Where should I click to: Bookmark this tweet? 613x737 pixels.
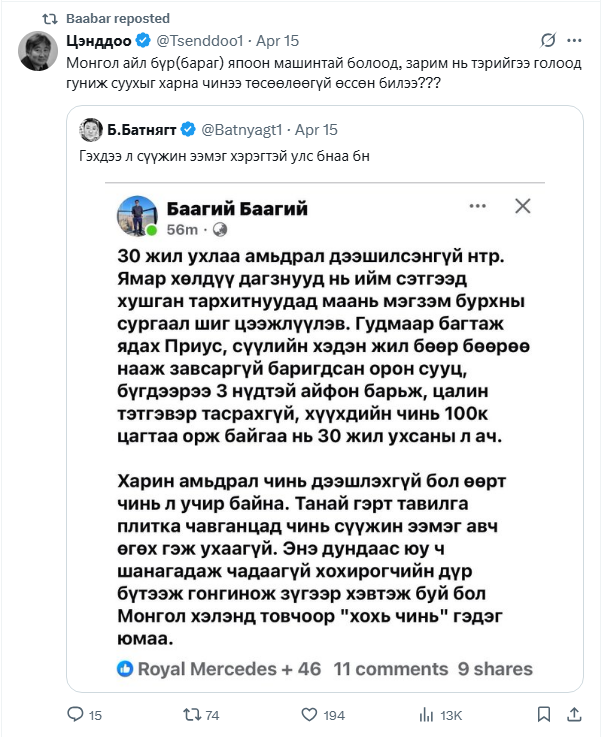pyautogui.click(x=544, y=715)
